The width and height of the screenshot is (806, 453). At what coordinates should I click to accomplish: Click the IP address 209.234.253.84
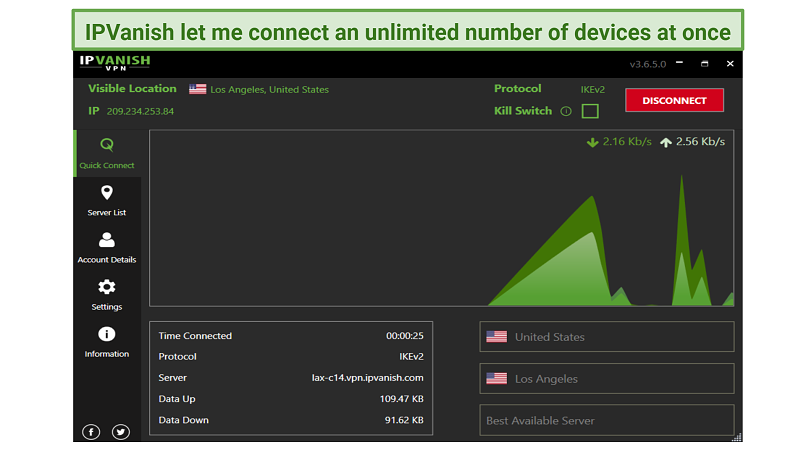point(140,111)
